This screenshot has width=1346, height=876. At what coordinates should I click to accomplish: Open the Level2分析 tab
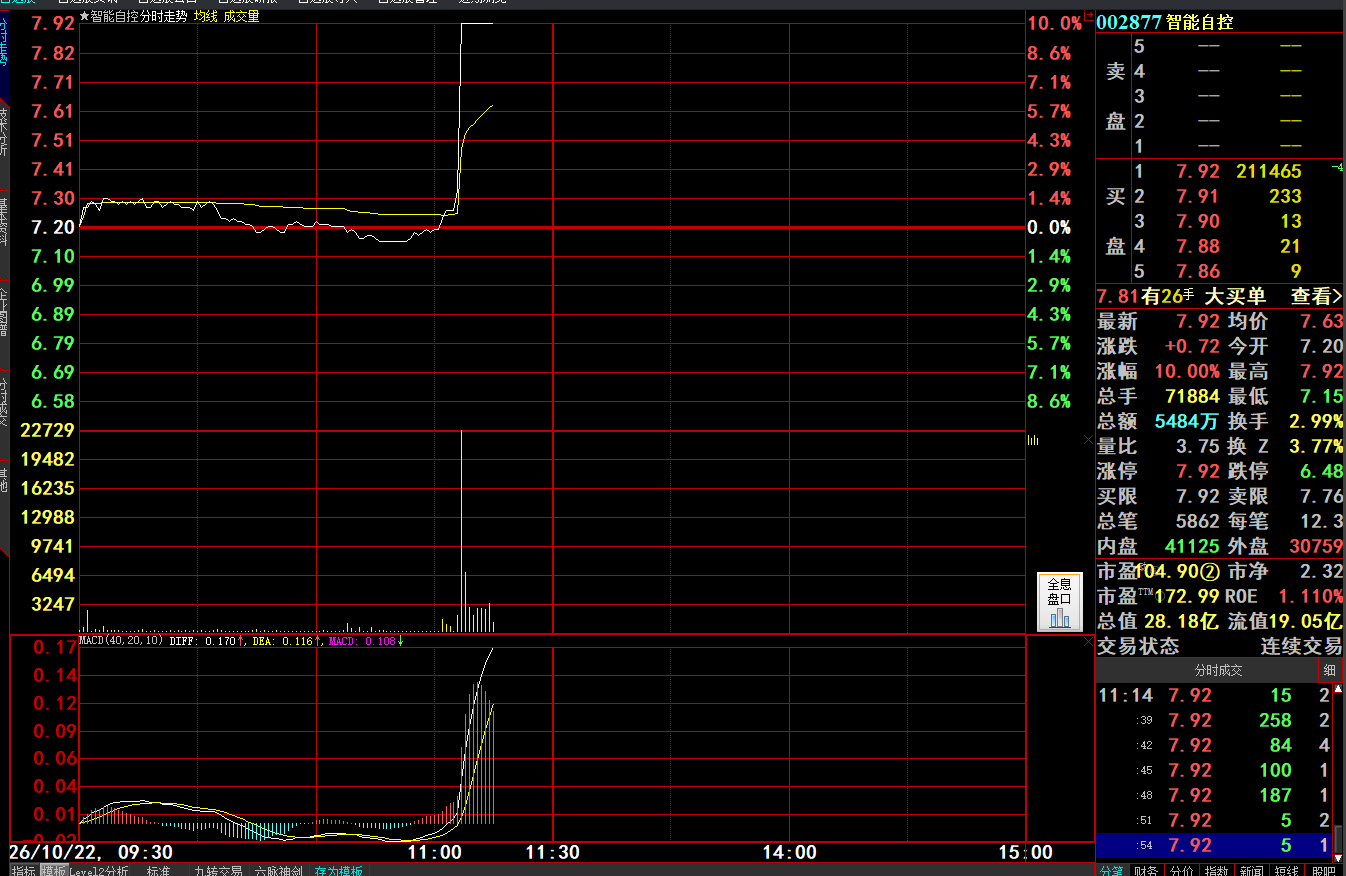[99, 870]
